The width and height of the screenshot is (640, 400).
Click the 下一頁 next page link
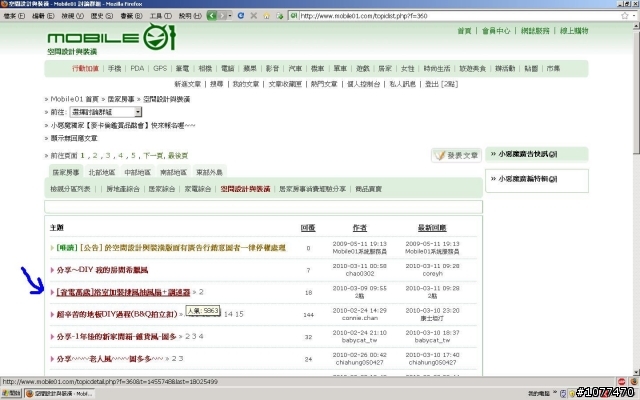(x=153, y=156)
